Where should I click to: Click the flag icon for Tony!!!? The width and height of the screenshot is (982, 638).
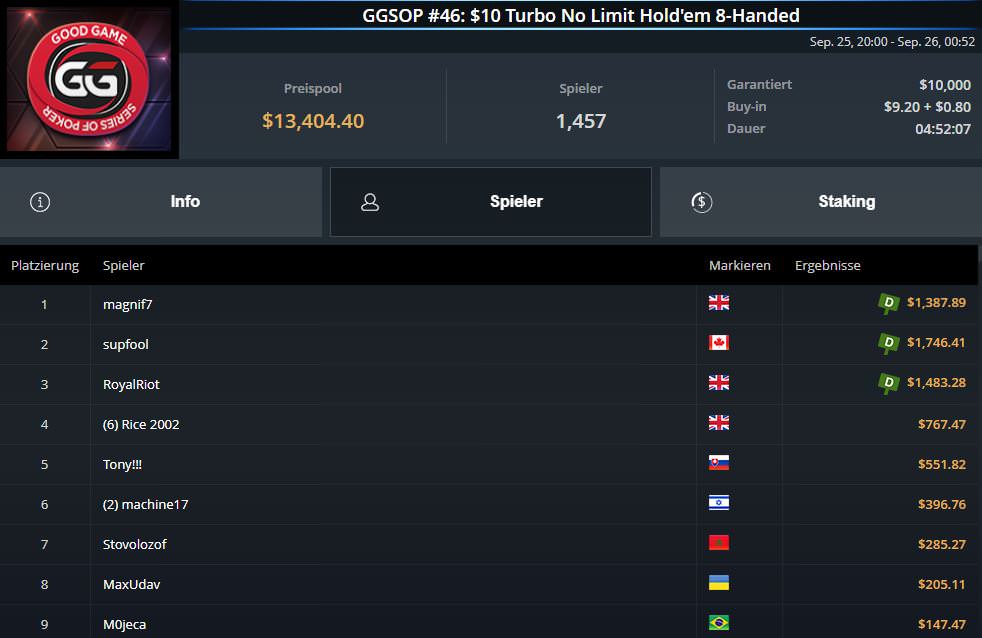tap(719, 463)
